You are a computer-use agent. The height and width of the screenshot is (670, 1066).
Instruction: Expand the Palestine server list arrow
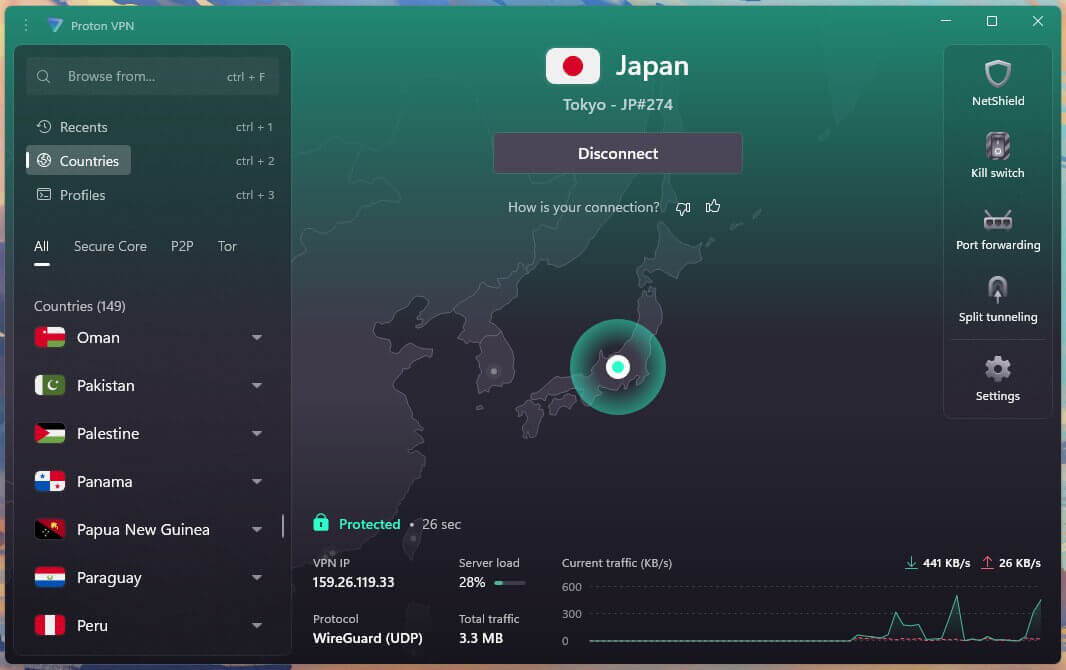coord(256,433)
